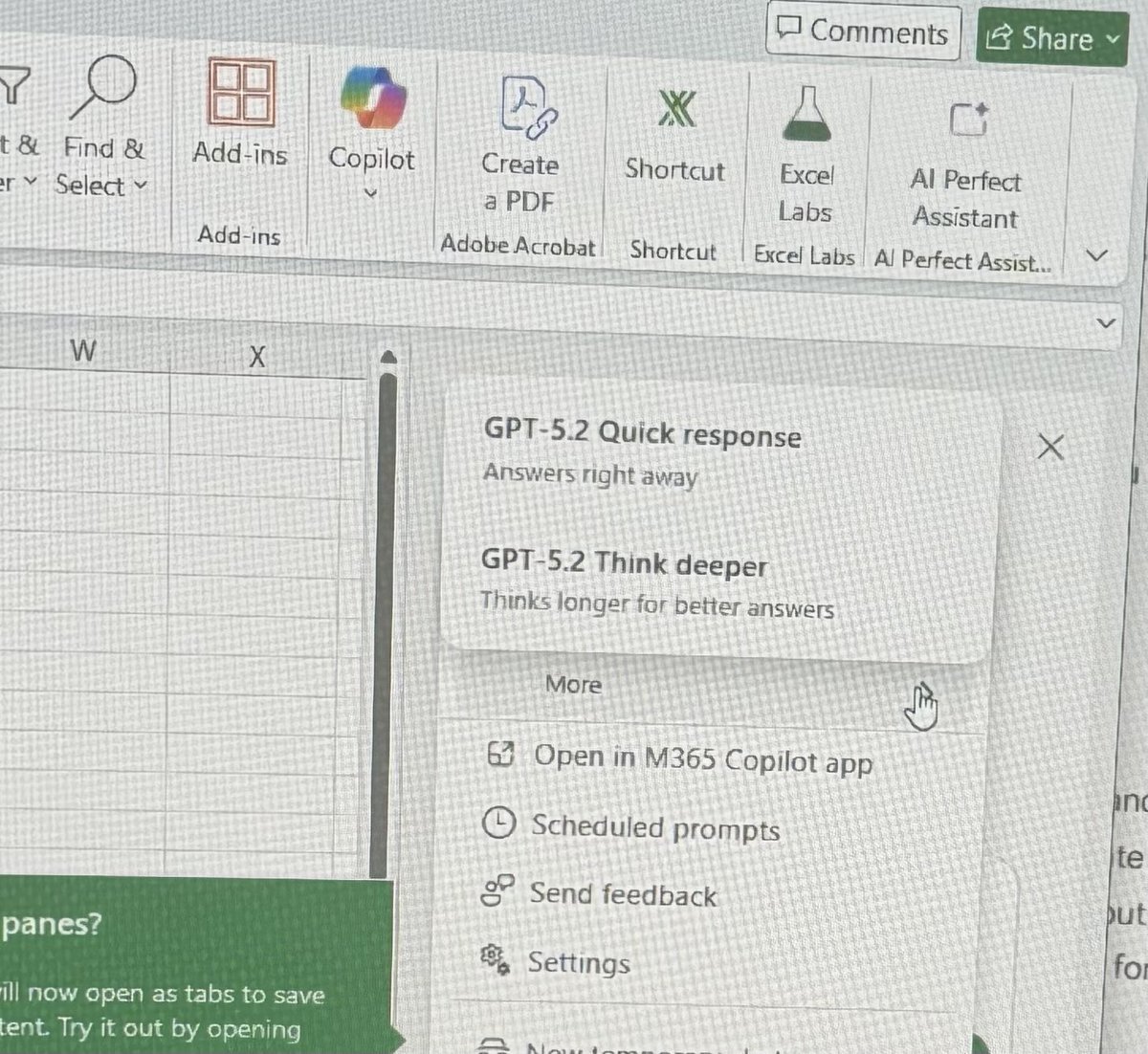
Task: Close the Copilot pane with X
Action: [x=1050, y=447]
